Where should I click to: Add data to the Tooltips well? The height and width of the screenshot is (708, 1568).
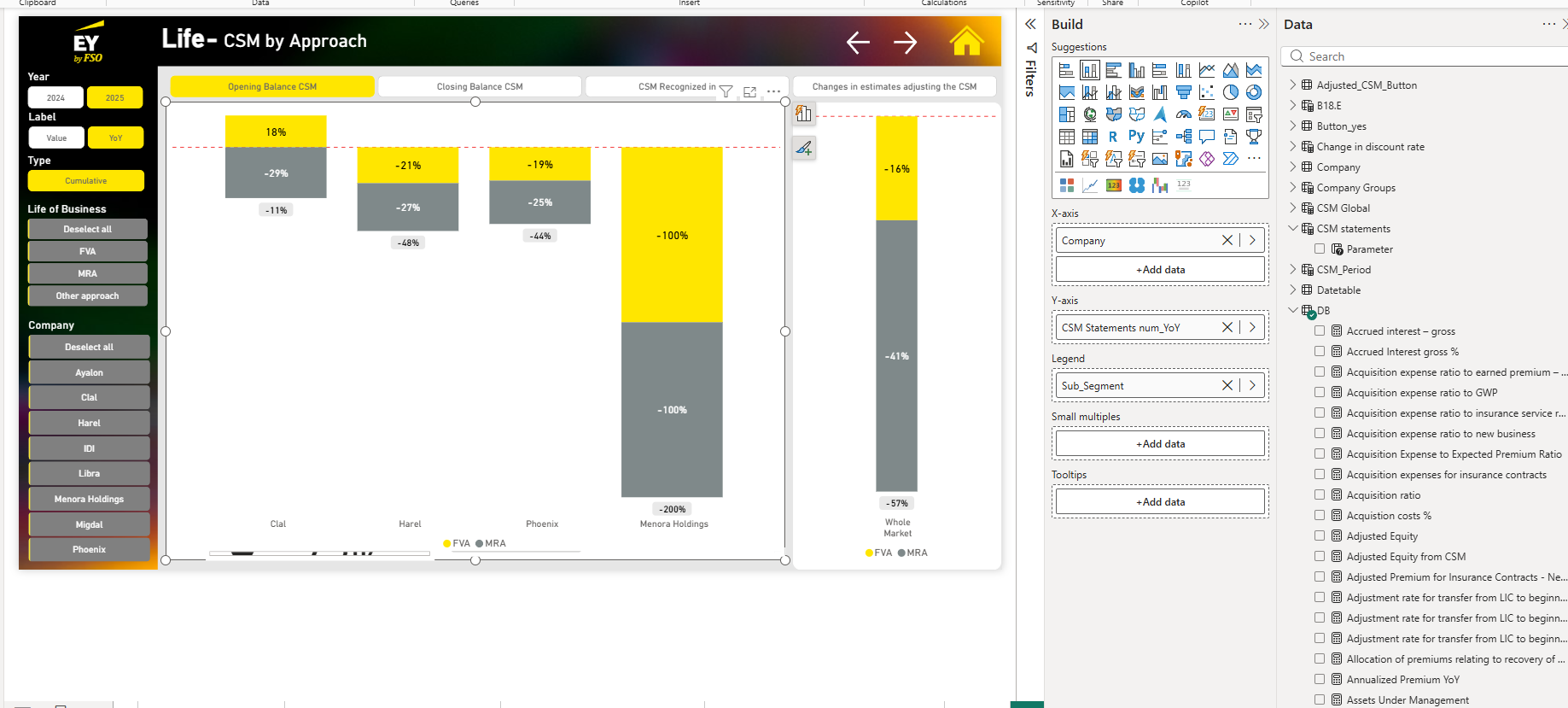[x=1160, y=501]
